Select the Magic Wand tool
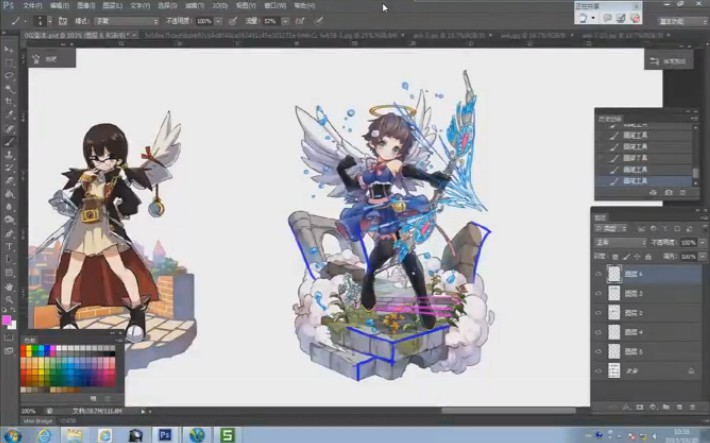 (9, 89)
